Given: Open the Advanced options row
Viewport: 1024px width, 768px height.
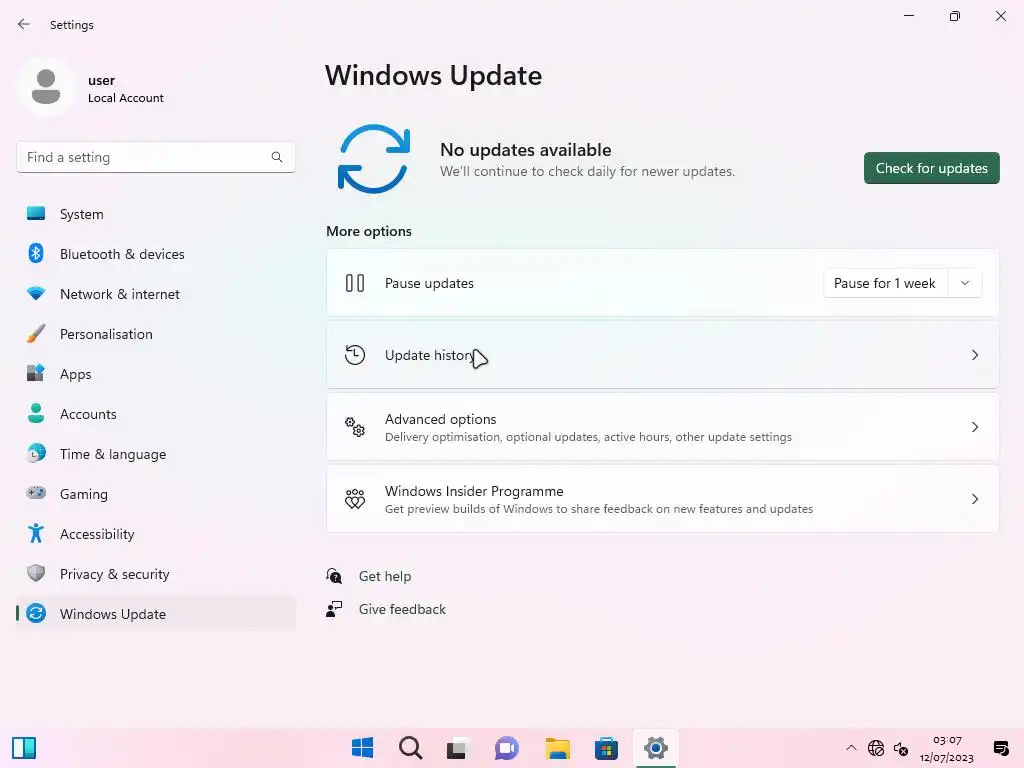Looking at the screenshot, I should tap(662, 427).
